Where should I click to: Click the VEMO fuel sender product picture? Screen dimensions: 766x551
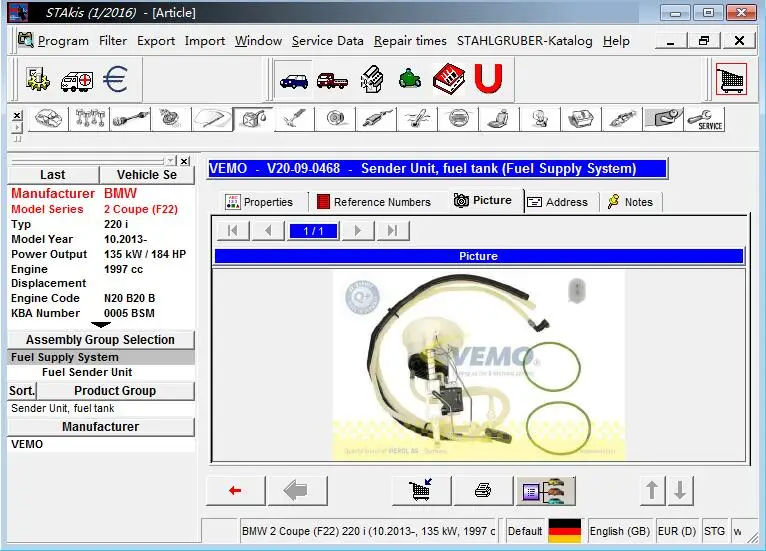click(479, 365)
